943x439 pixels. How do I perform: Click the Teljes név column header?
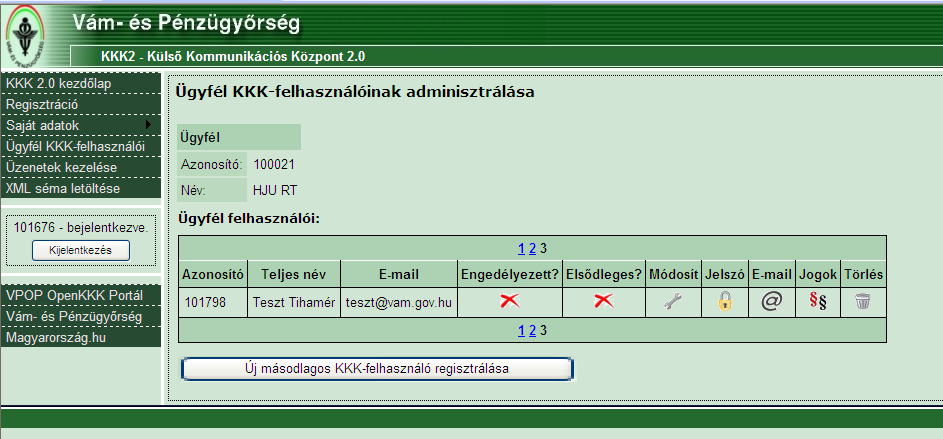(x=293, y=274)
